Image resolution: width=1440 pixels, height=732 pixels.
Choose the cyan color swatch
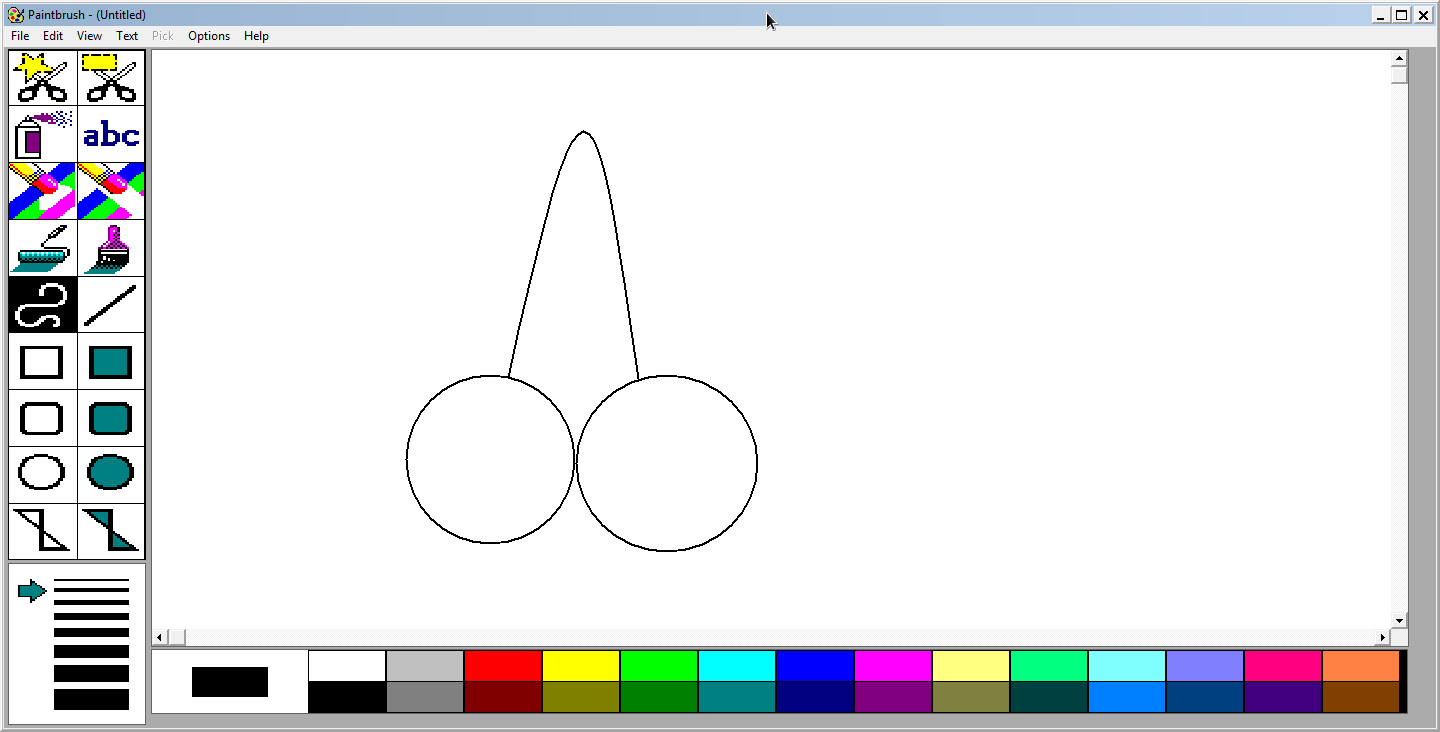pyautogui.click(x=737, y=666)
